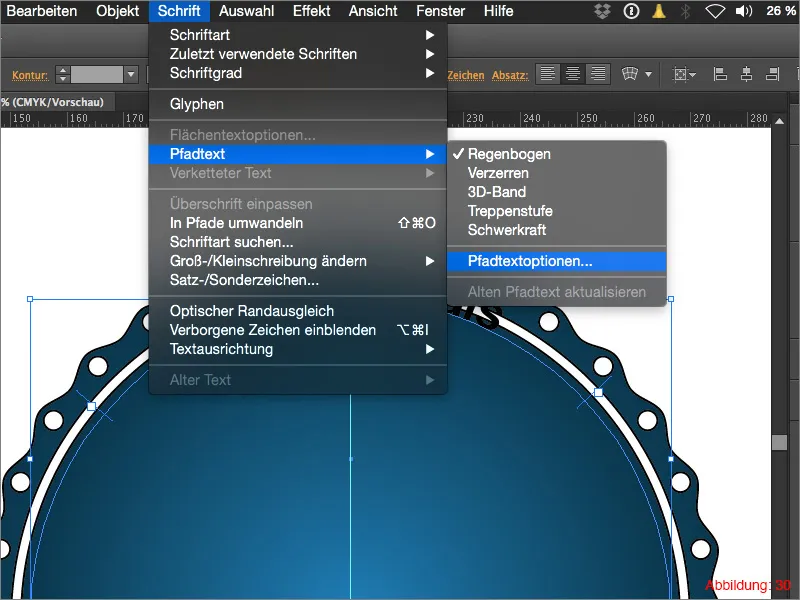Click horizontal align right icon
800x600 pixels.
[772, 74]
